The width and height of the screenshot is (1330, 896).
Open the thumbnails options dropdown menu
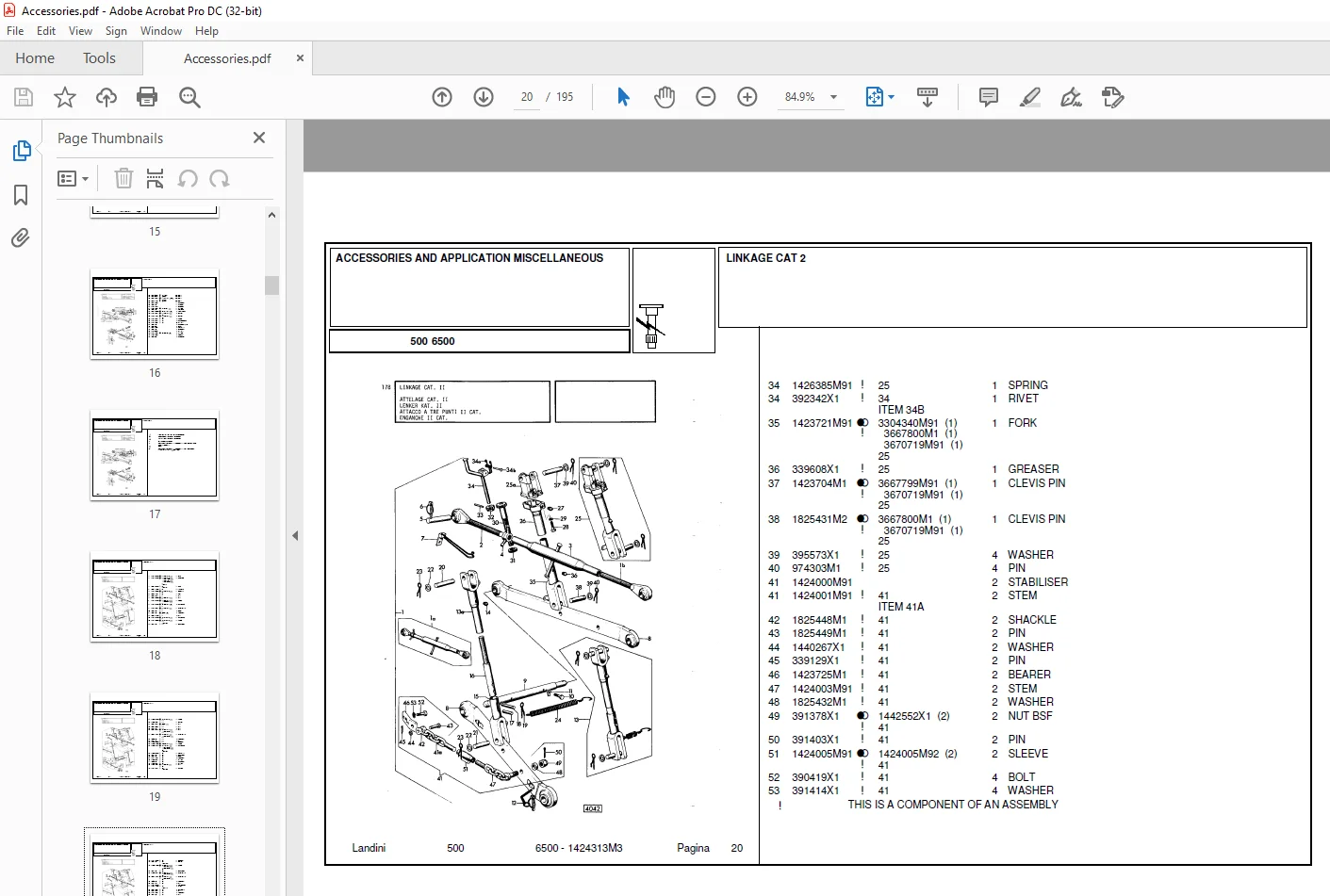tap(73, 178)
